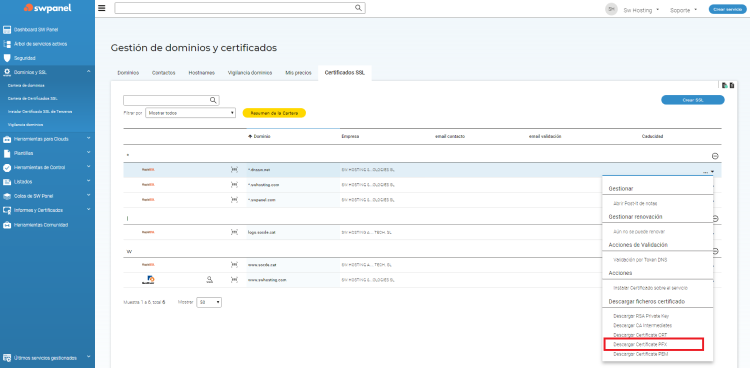This screenshot has width=750, height=368.
Task: Open the Soporte dropdown in the top bar
Action: click(684, 10)
